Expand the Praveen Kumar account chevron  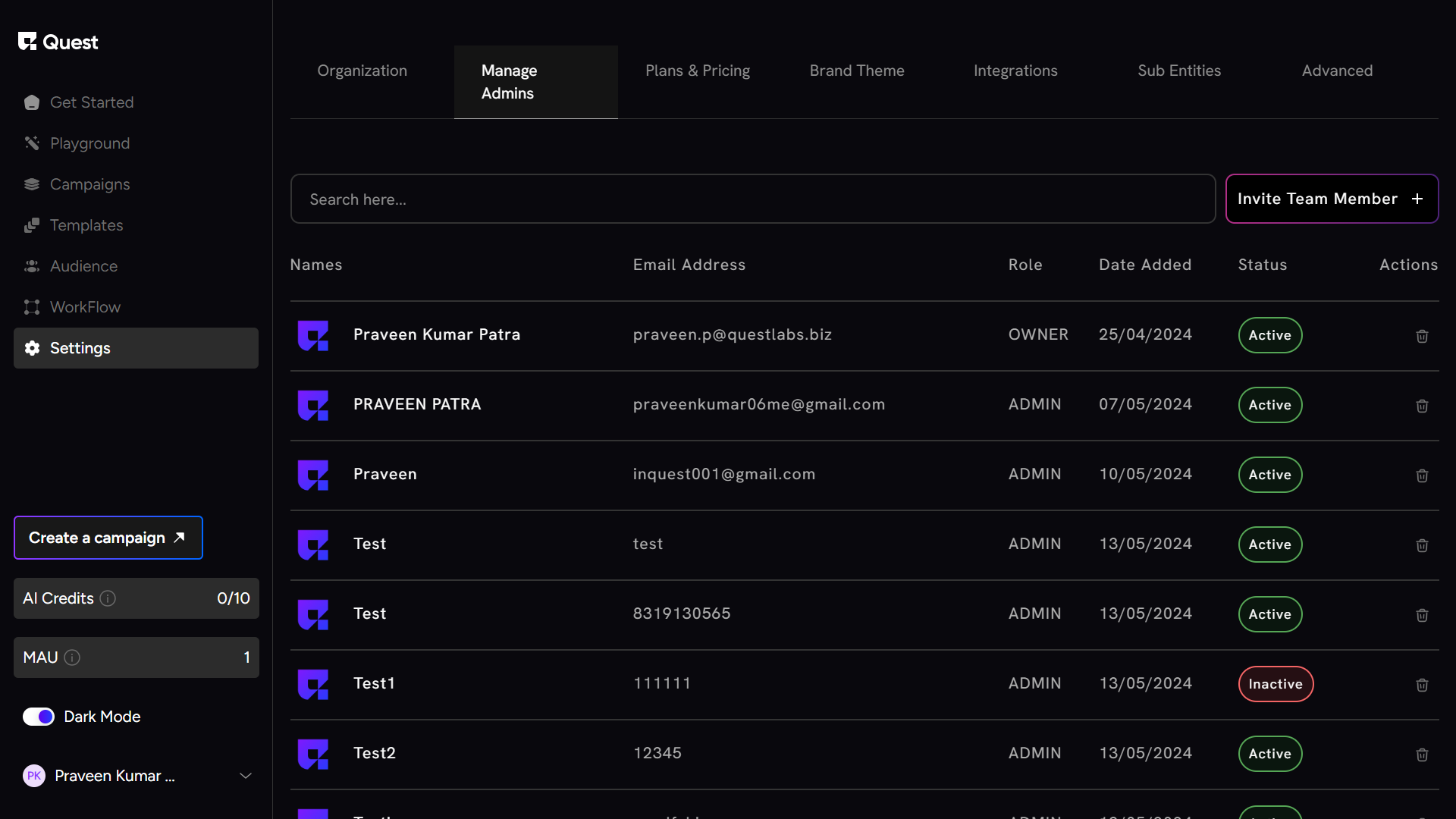pyautogui.click(x=246, y=776)
